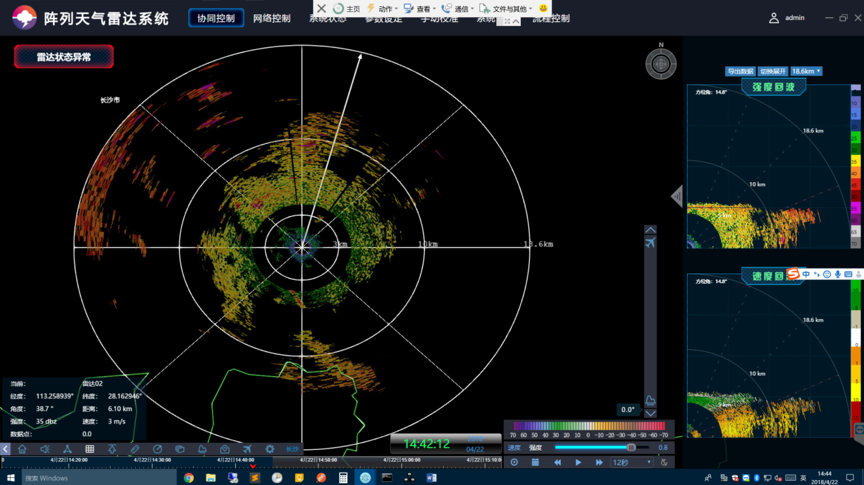The image size is (864, 485).
Task: Switch to the 流程控制 tab
Action: click(x=551, y=19)
